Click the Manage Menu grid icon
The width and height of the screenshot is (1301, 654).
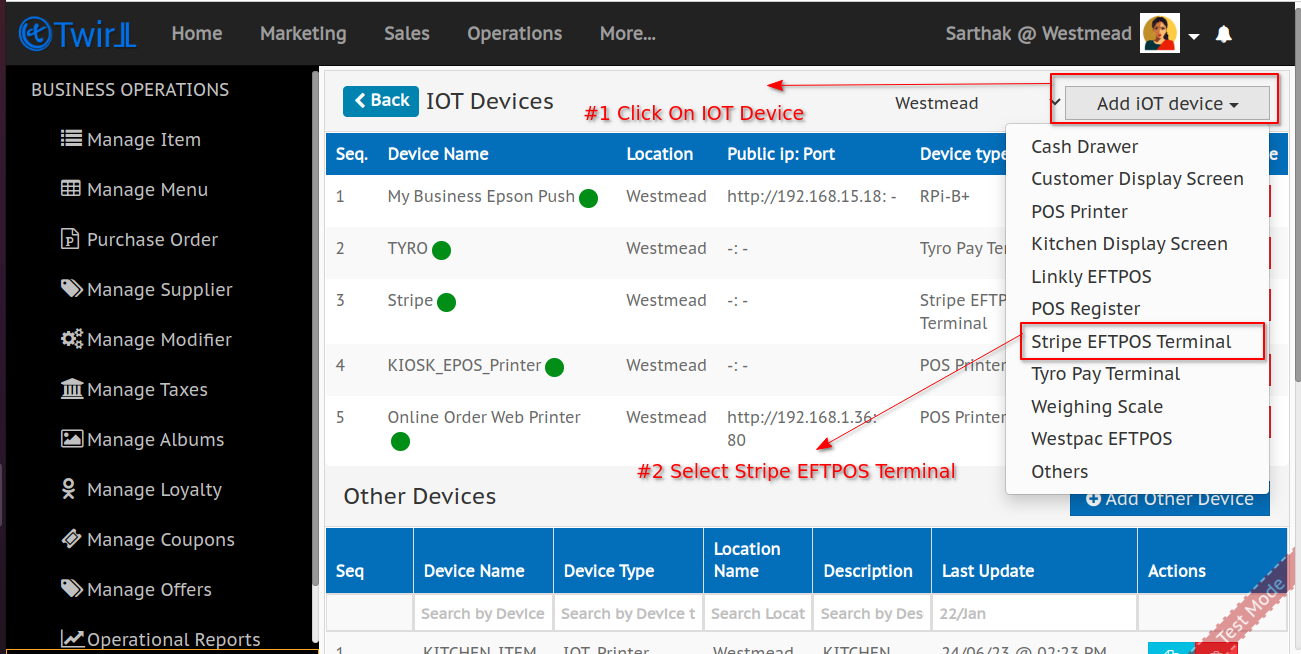(x=71, y=189)
